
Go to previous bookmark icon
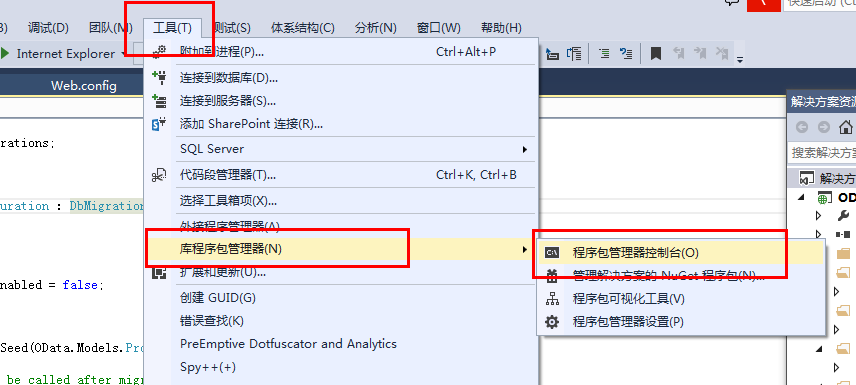[679, 53]
